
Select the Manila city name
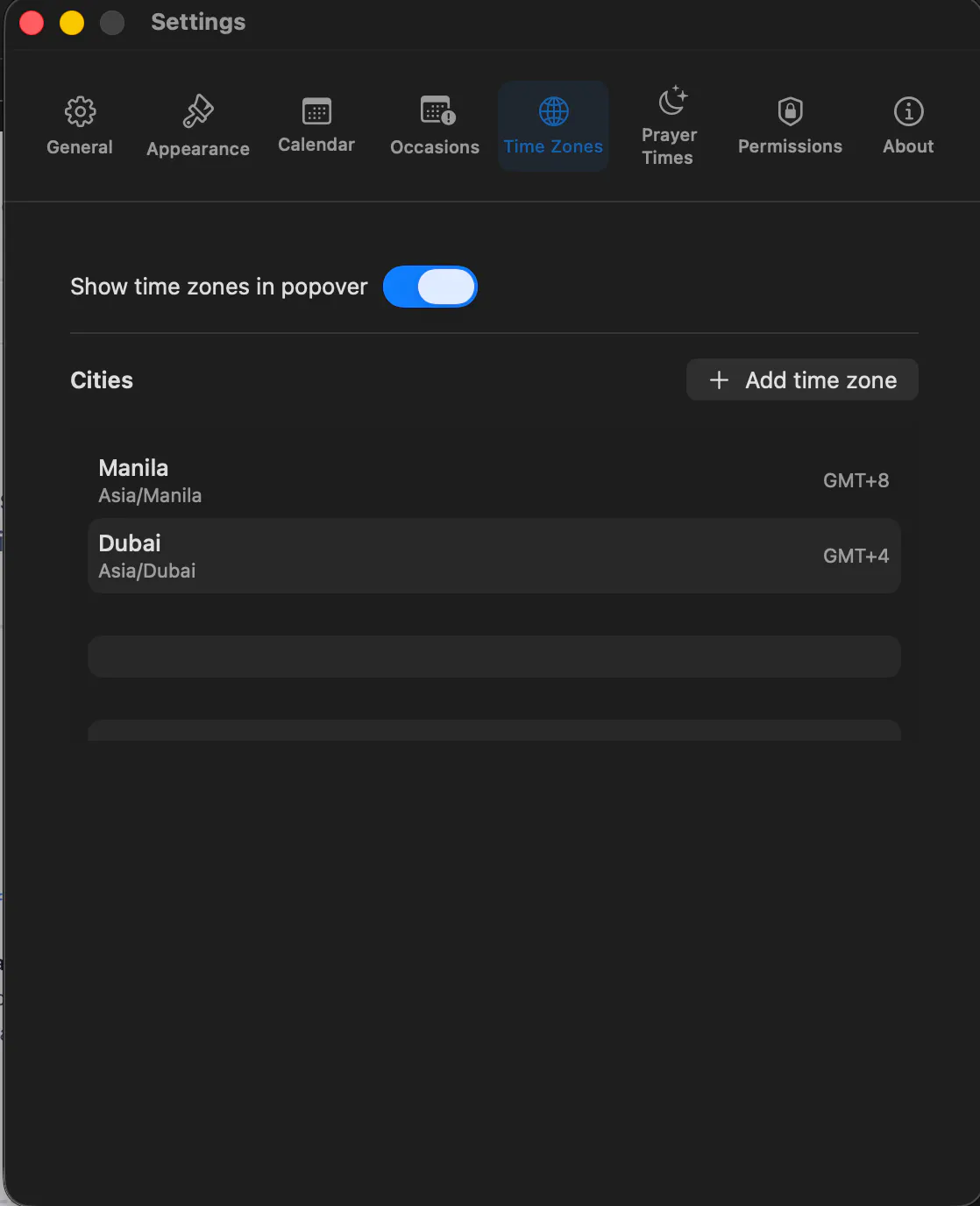[133, 468]
